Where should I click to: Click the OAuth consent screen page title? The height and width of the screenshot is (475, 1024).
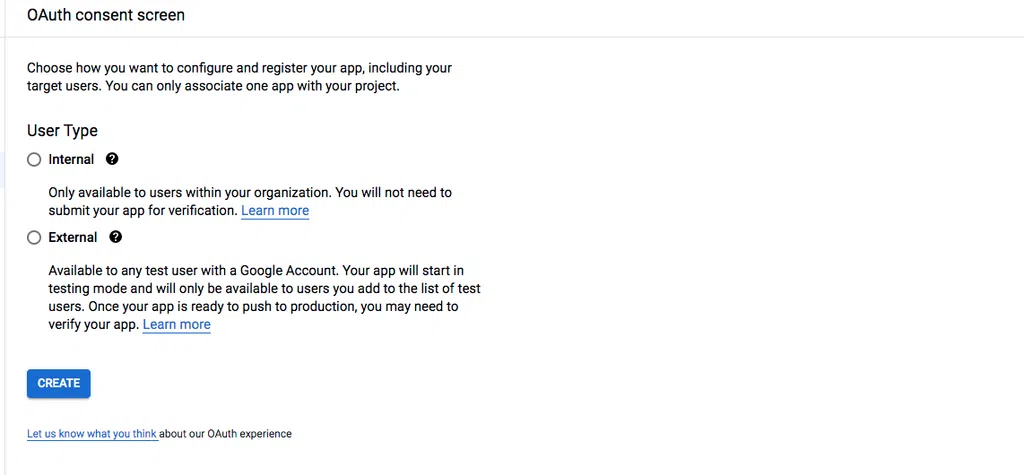point(106,15)
